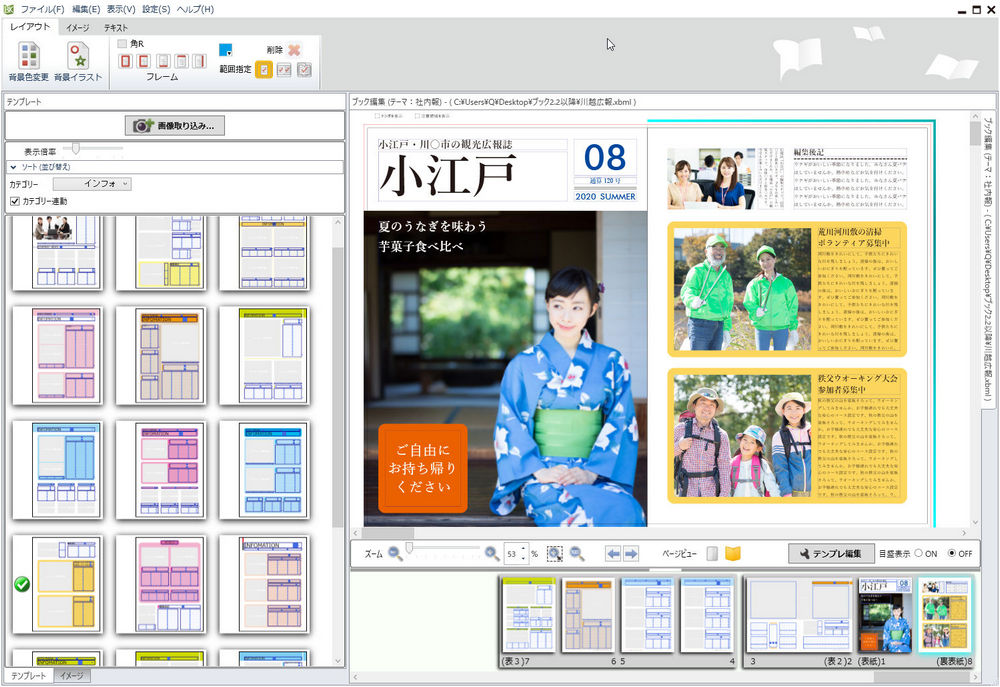Image resolution: width=1000 pixels, height=687 pixels.
Task: Select the 背景色変更 (background color) tool
Action: pos(27,57)
